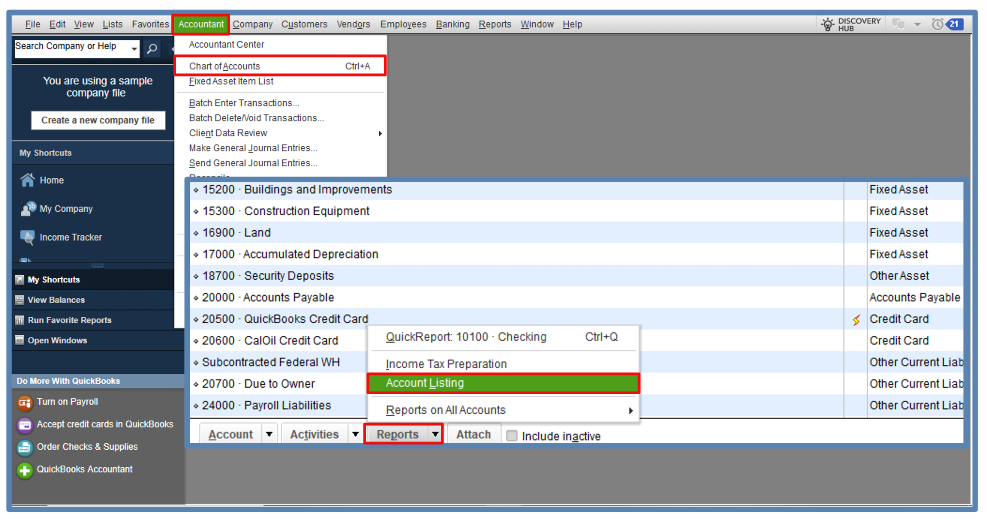Click the Account button
Image resolution: width=987 pixels, height=520 pixels.
pos(230,434)
